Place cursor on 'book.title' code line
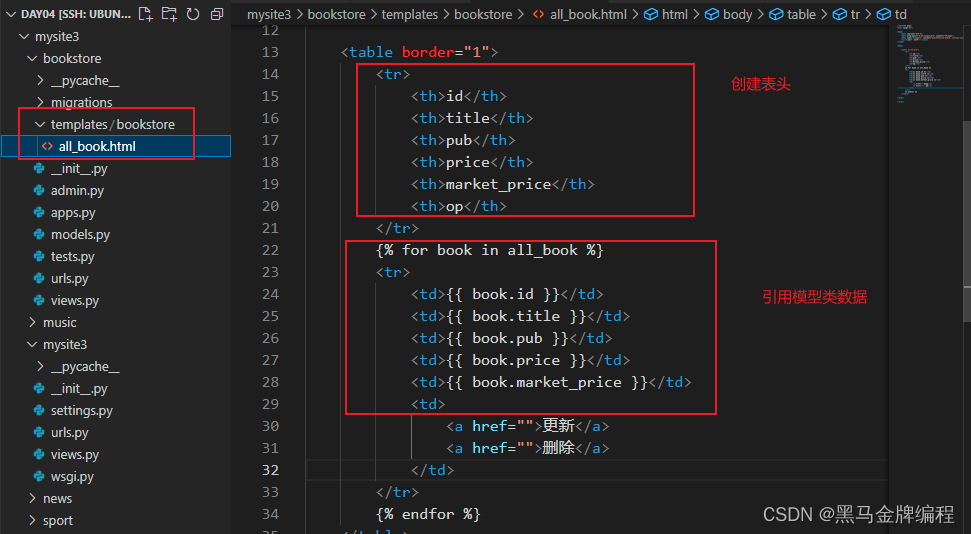 click(x=520, y=316)
